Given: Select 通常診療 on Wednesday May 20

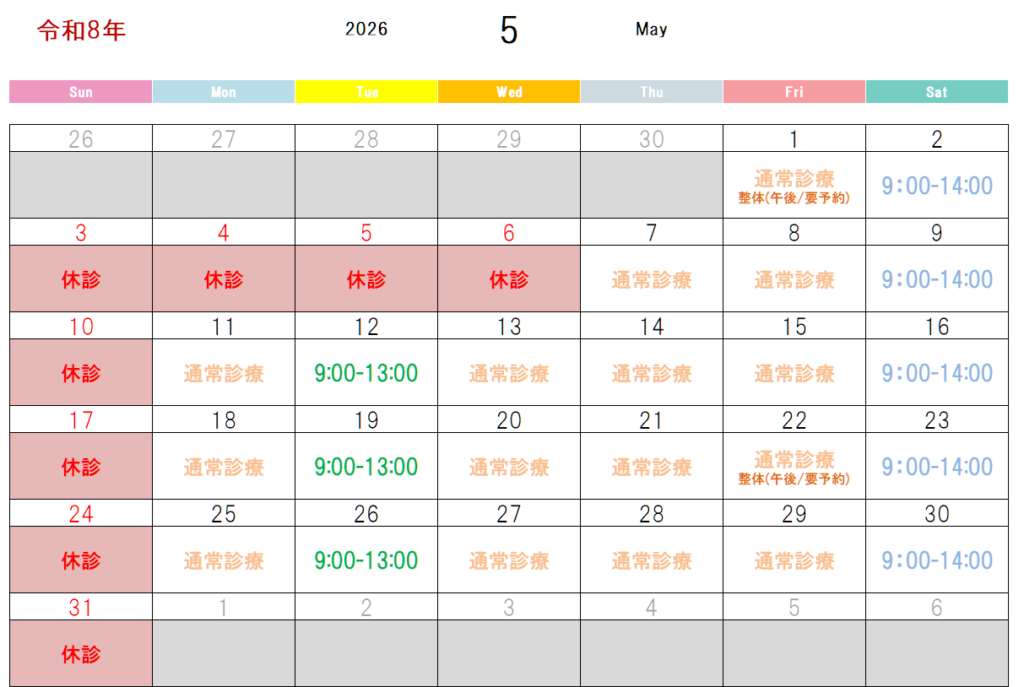Looking at the screenshot, I should click(509, 467).
